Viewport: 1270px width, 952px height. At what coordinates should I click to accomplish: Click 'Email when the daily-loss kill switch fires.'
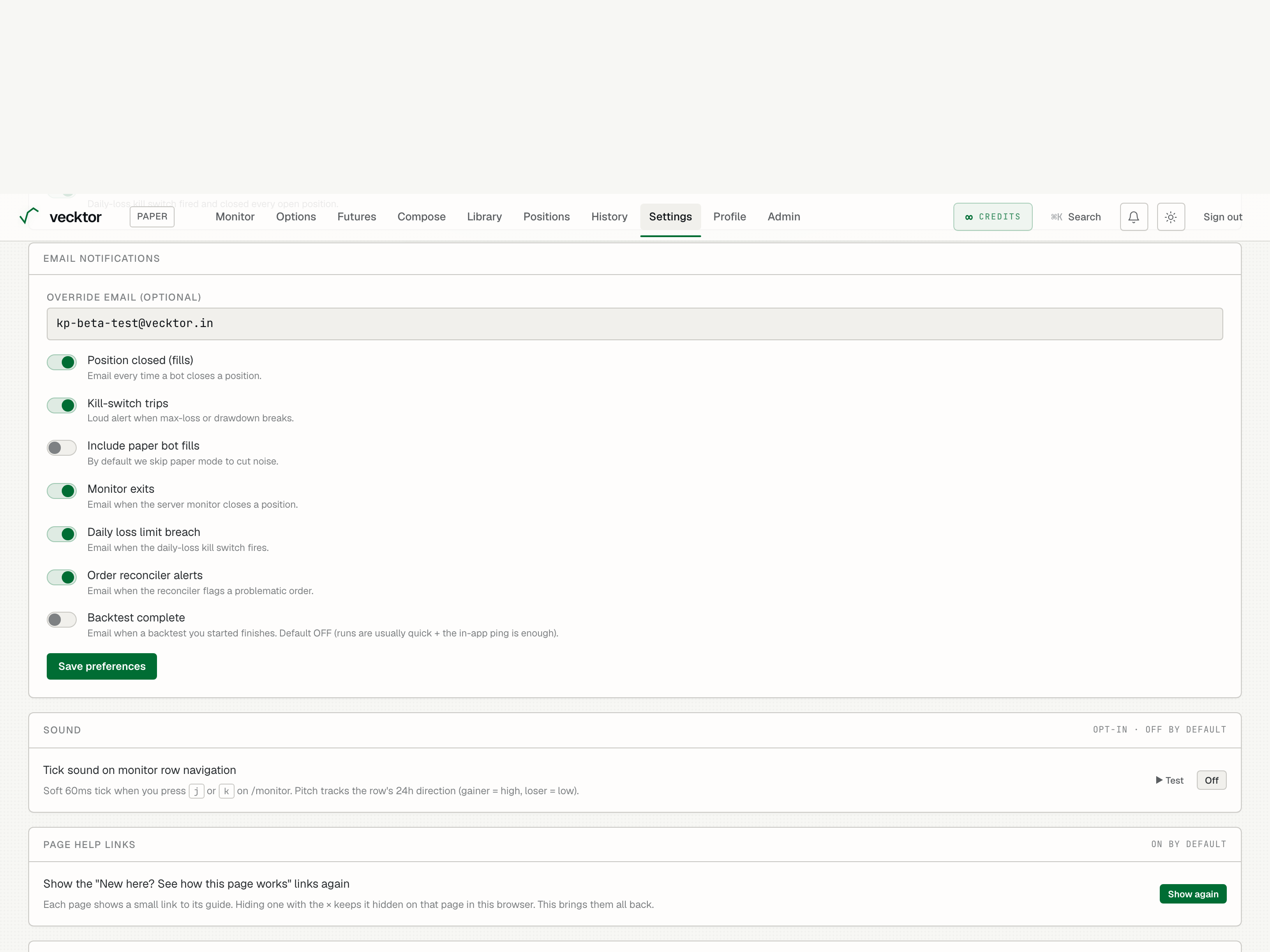(x=178, y=547)
